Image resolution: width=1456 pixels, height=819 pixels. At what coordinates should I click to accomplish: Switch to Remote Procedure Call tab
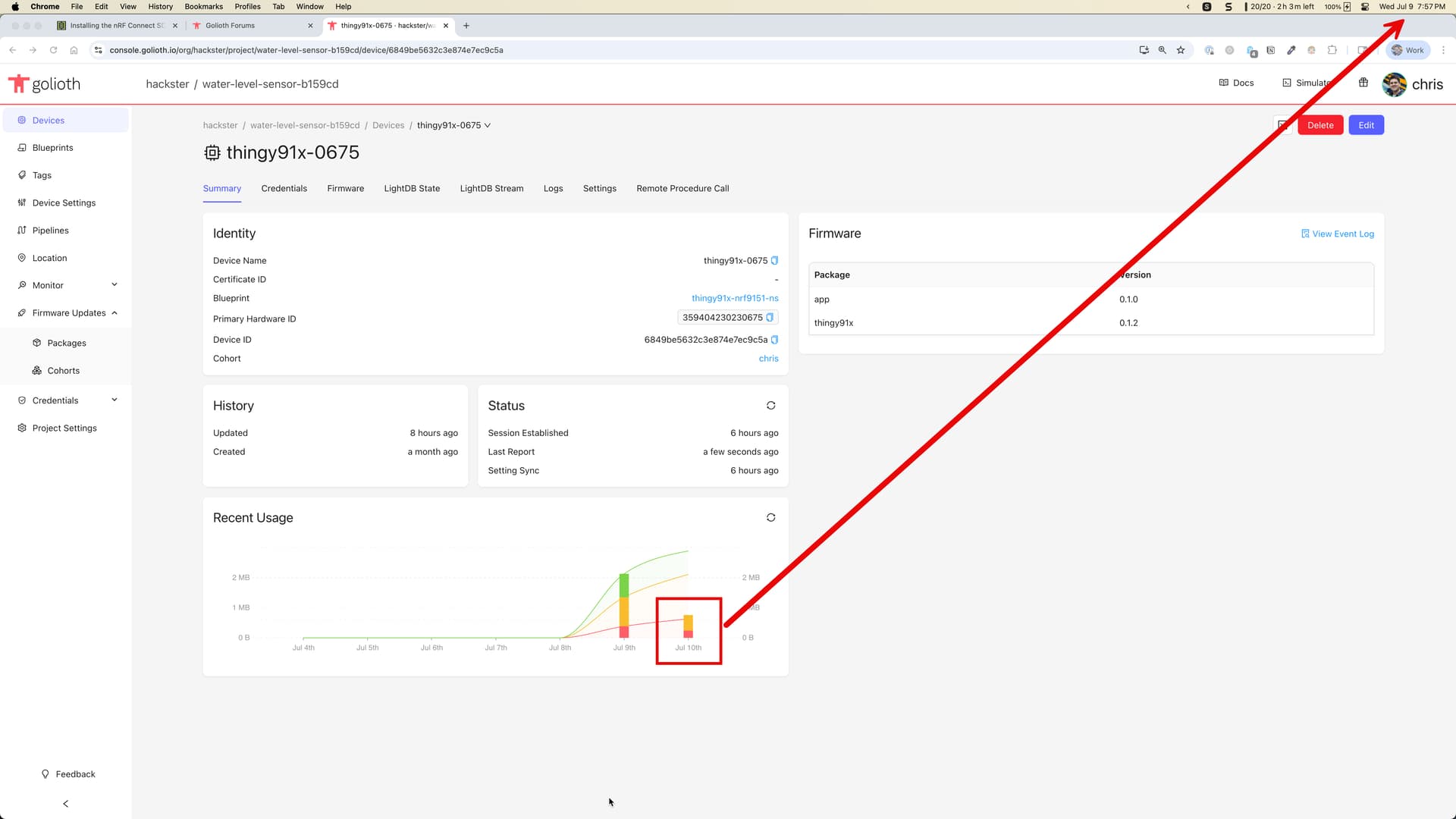pos(682,189)
